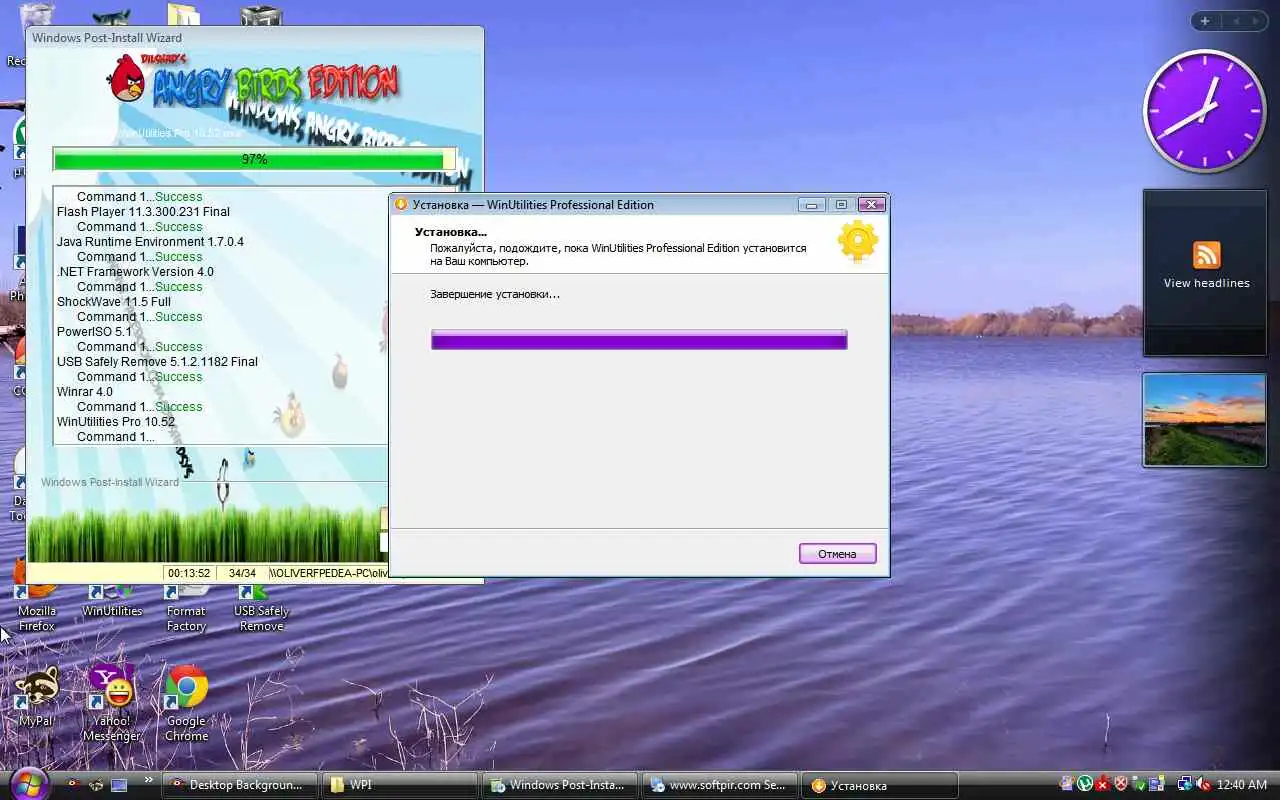Expand quick launch overflow chevron
Viewport: 1280px width, 800px height.
click(149, 779)
